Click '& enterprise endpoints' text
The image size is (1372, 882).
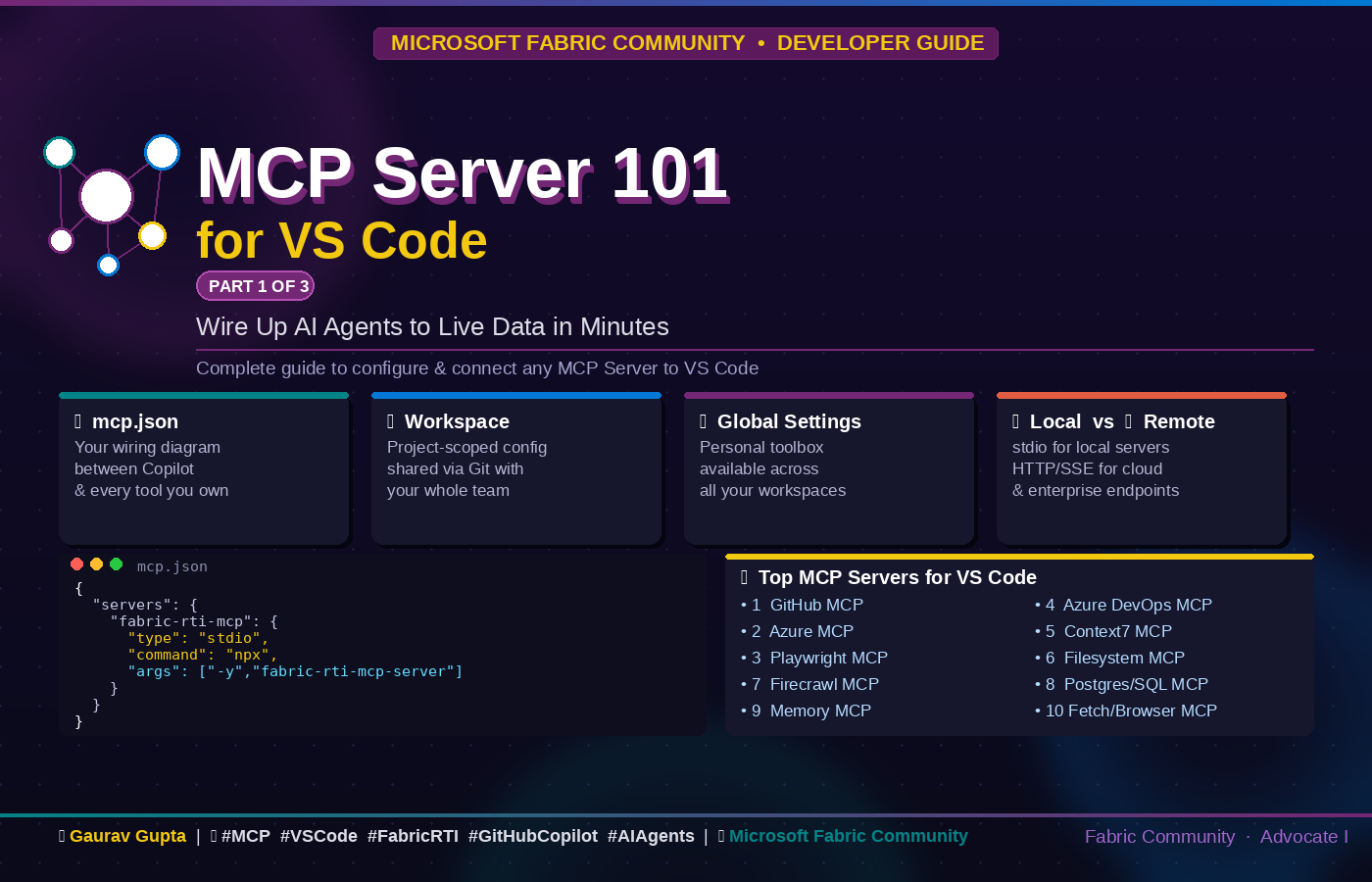(x=1096, y=490)
